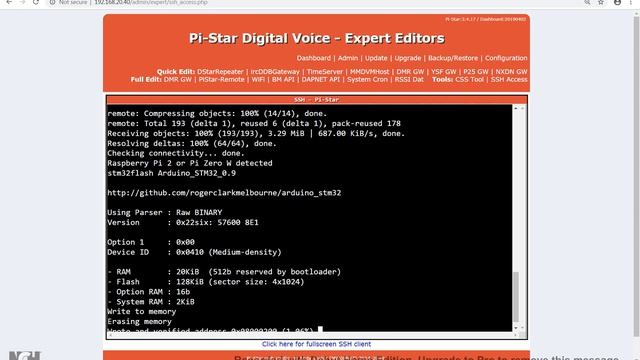Full edit the DMR GW file
This screenshot has width=640, height=360.
pos(178,79)
